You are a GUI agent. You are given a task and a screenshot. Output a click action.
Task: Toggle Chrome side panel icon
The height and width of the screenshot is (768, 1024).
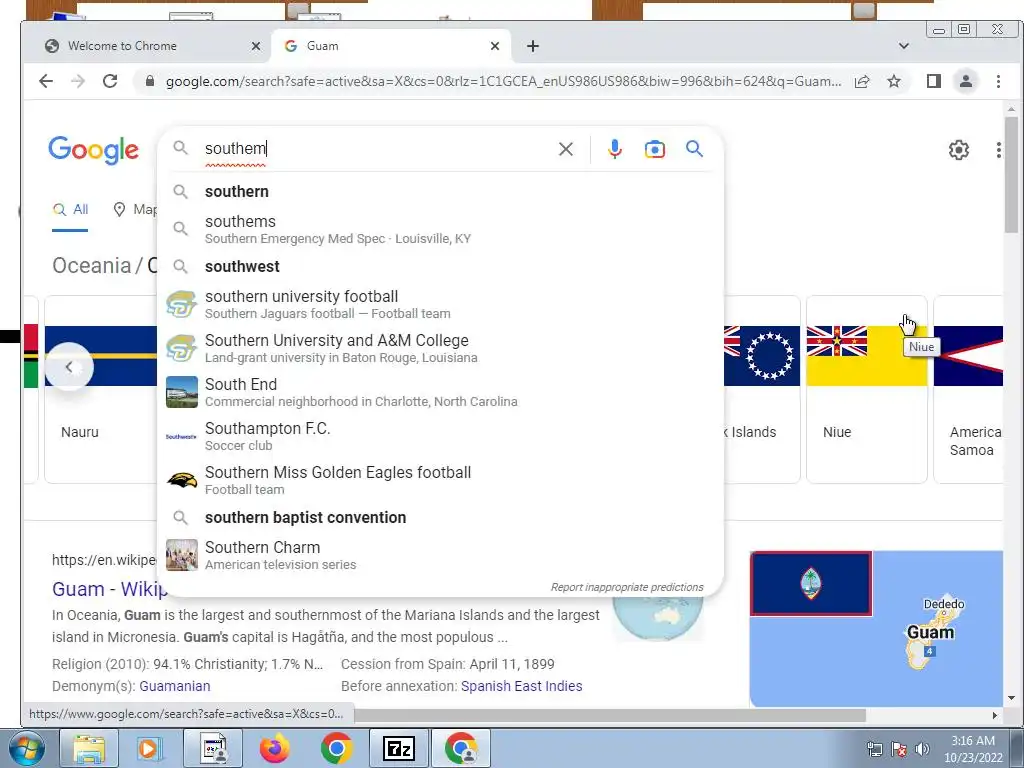click(933, 81)
